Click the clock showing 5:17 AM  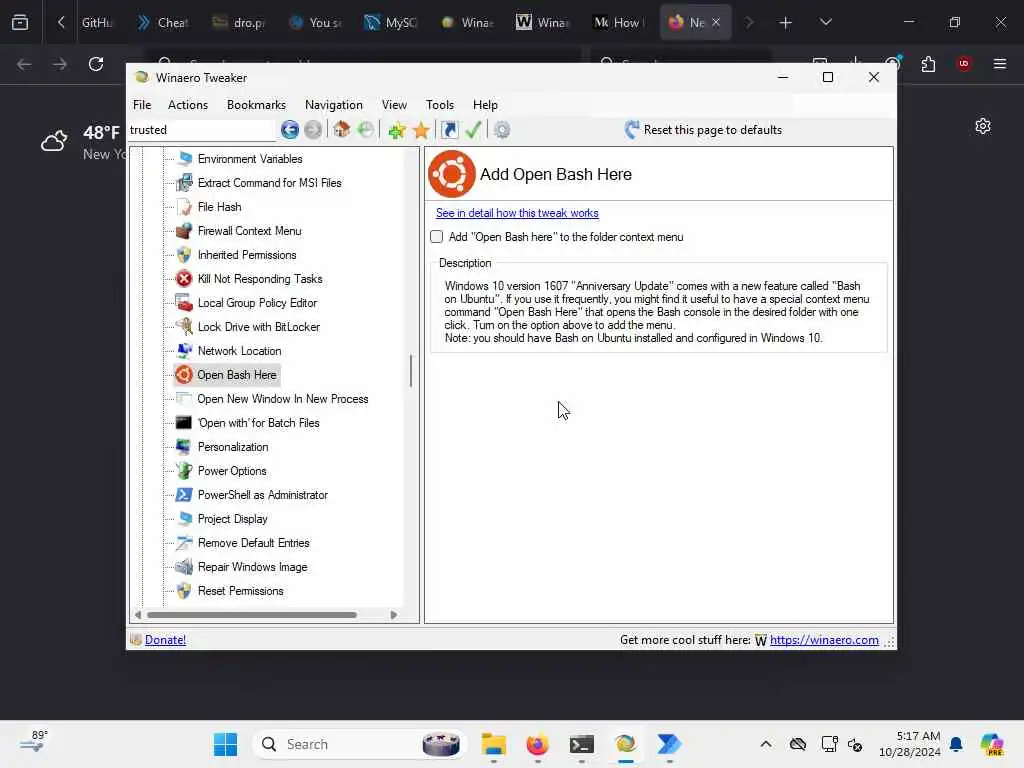(x=910, y=744)
